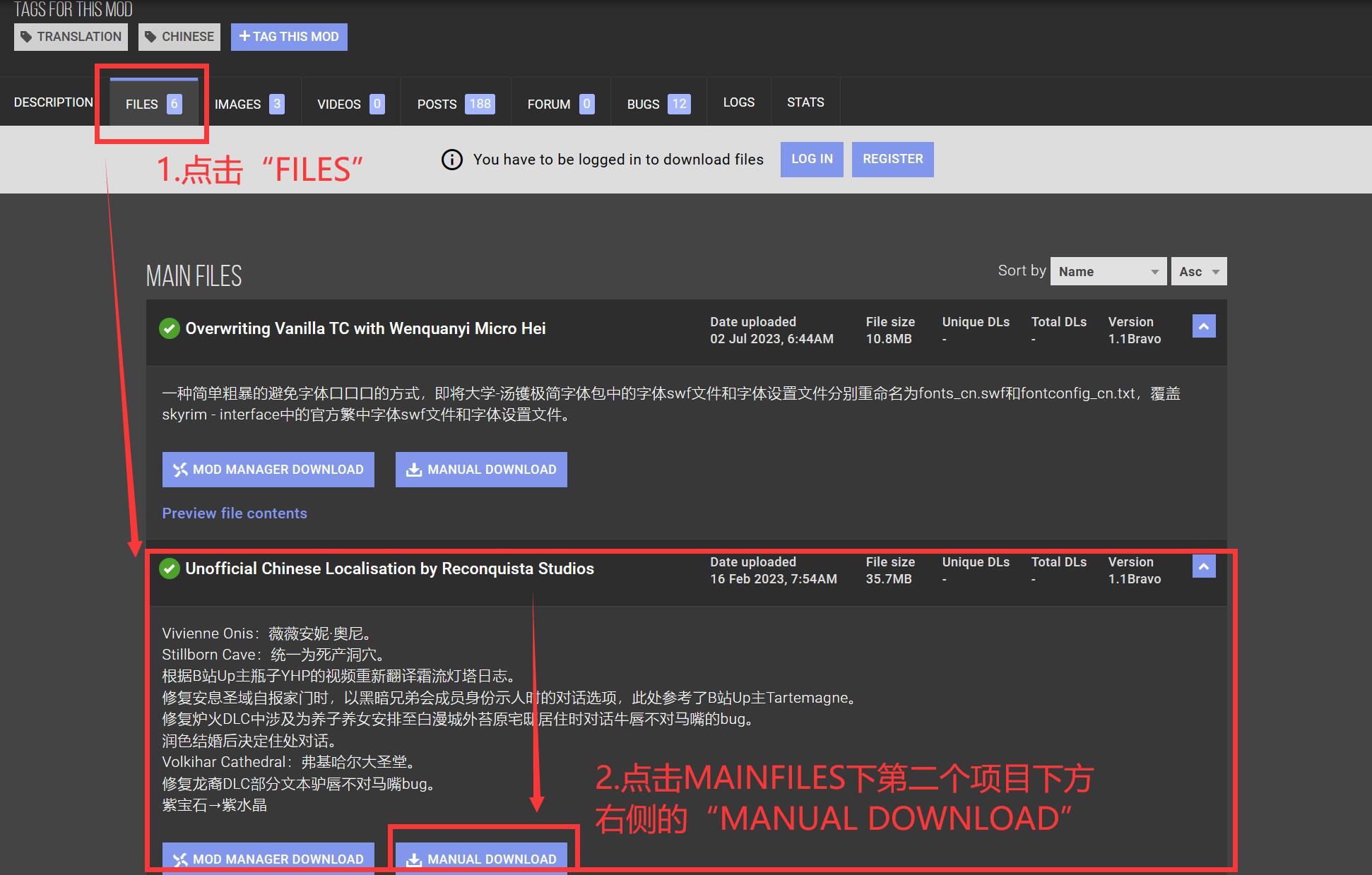Click Mod Manager Download for Chinese Localisation

[268, 858]
